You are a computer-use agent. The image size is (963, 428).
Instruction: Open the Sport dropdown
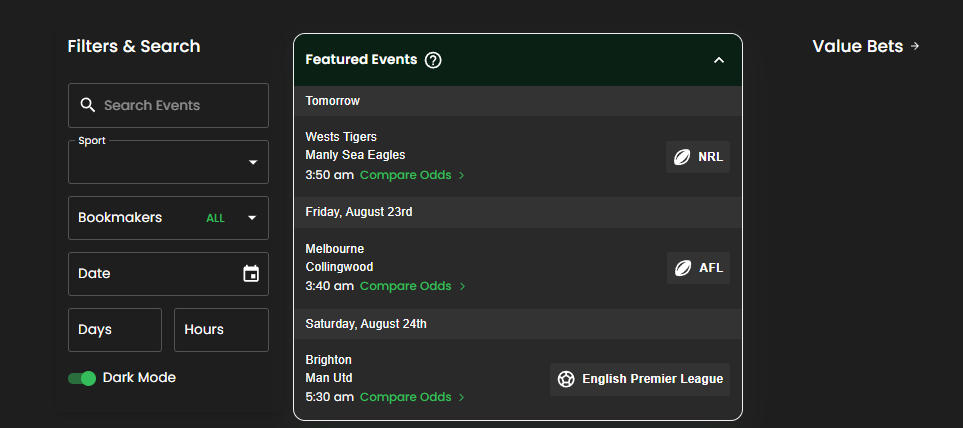(168, 162)
